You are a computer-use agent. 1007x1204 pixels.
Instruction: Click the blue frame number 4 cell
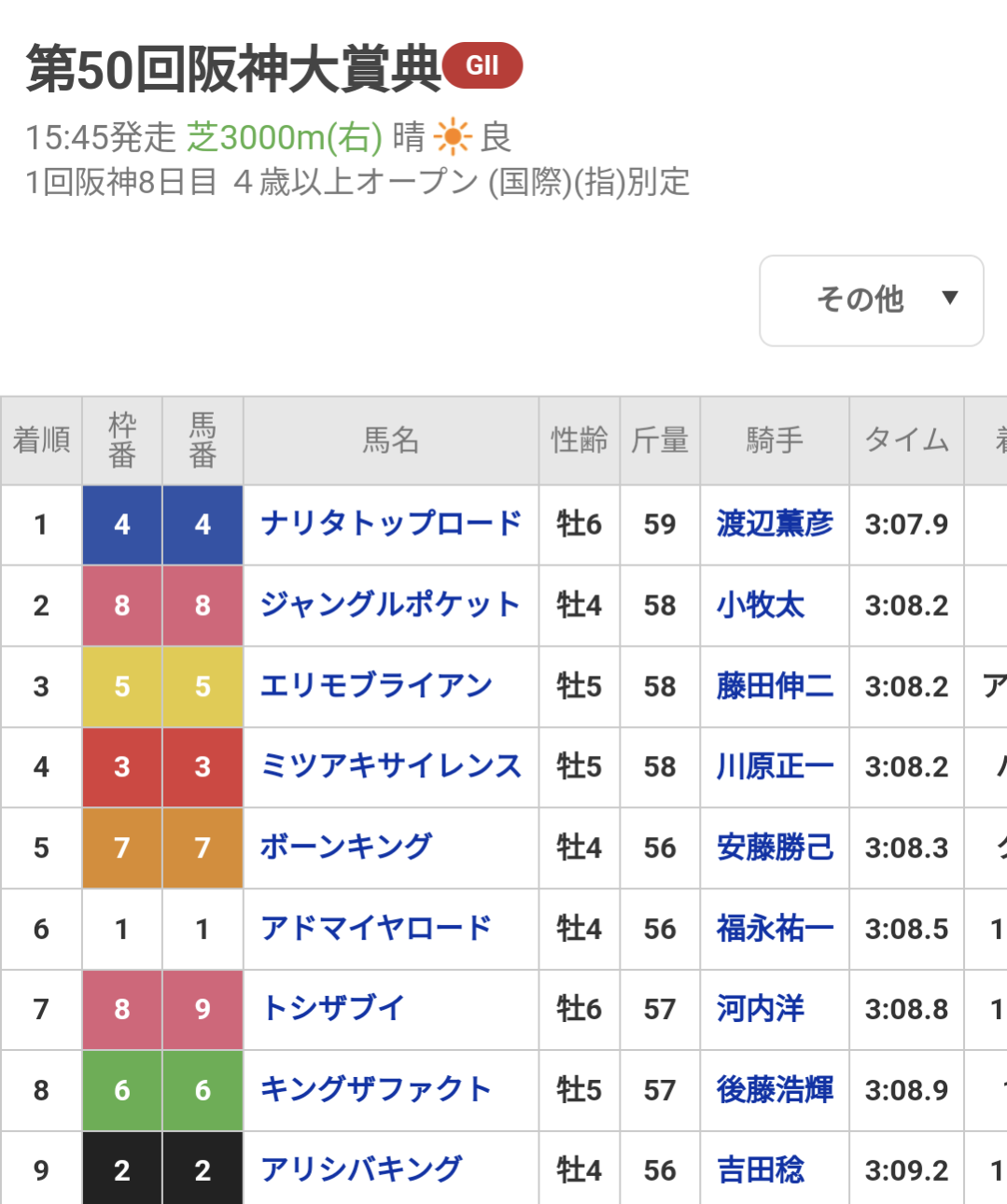point(122,525)
